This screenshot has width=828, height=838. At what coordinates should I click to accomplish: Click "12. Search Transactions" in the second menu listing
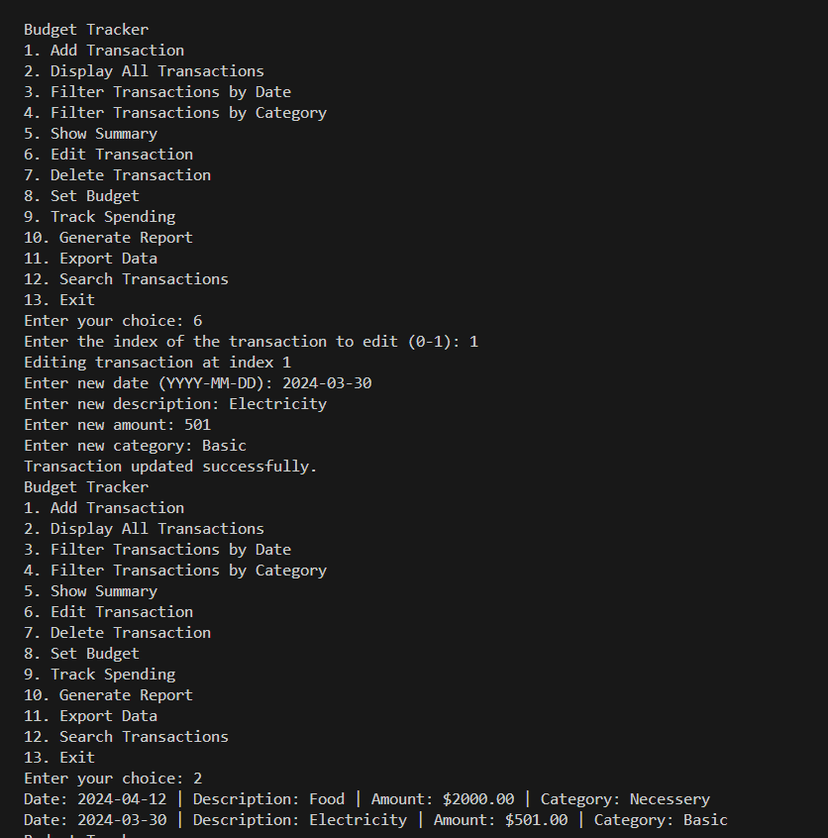126,737
